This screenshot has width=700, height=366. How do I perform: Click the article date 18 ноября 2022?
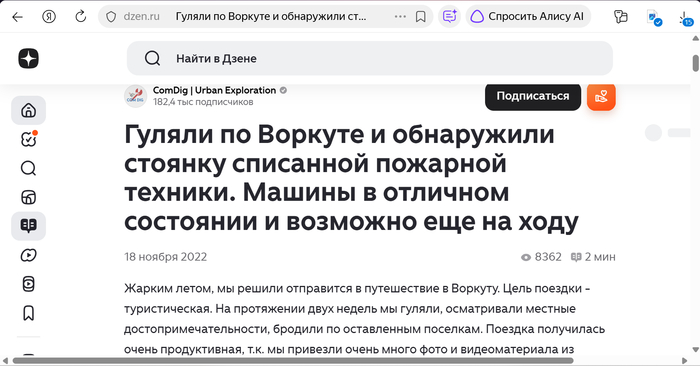pos(166,257)
